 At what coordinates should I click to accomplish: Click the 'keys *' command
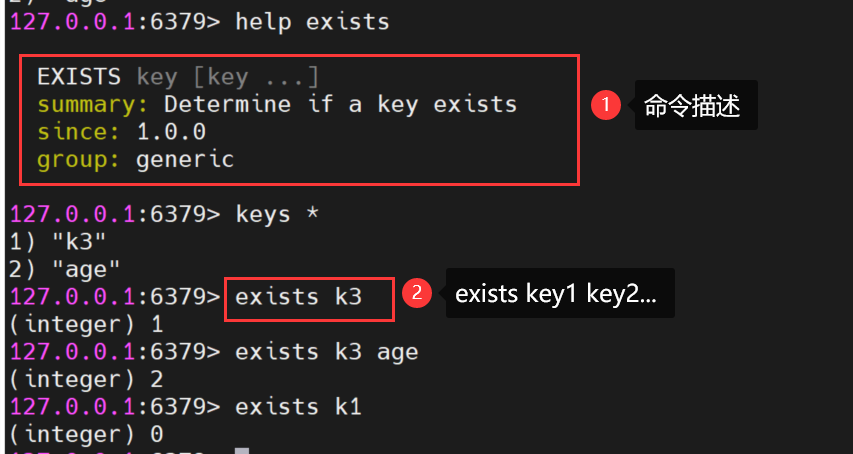[x=277, y=214]
